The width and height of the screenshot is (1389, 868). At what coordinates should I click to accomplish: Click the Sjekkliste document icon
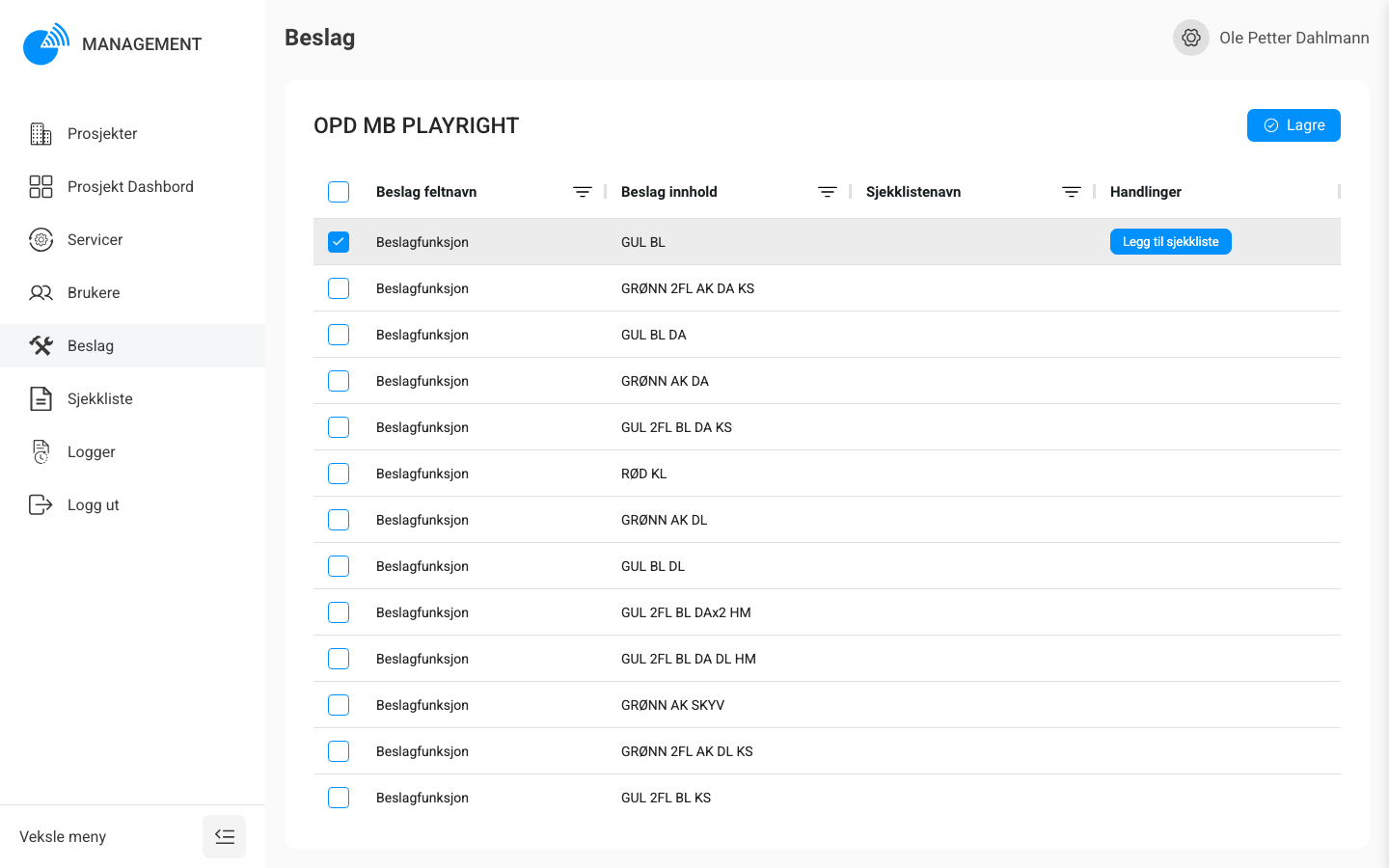click(x=41, y=399)
